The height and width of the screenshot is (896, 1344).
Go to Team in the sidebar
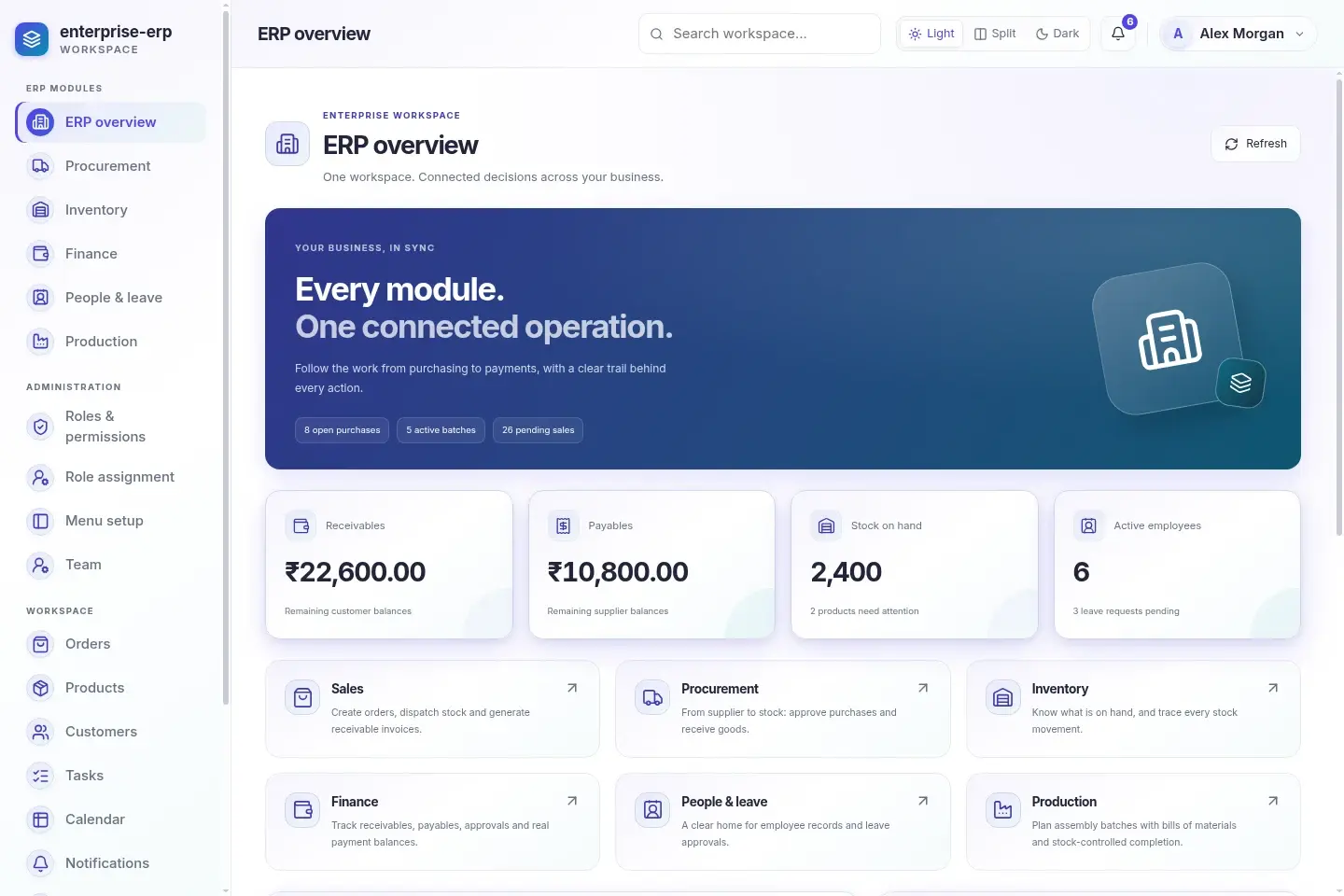[111, 565]
